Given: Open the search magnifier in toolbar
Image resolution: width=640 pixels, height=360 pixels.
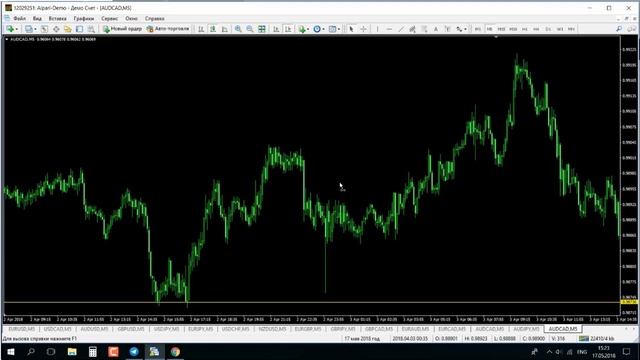Looking at the screenshot, I should coord(619,29).
